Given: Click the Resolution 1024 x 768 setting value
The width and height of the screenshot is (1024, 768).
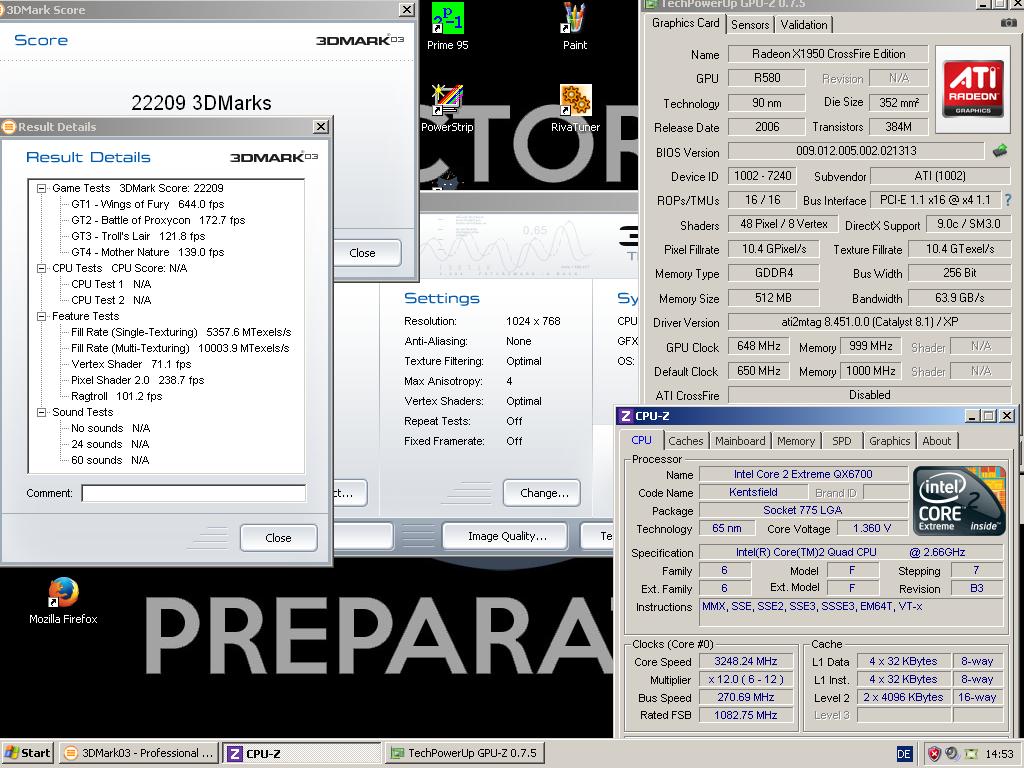Looking at the screenshot, I should pyautogui.click(x=533, y=321).
